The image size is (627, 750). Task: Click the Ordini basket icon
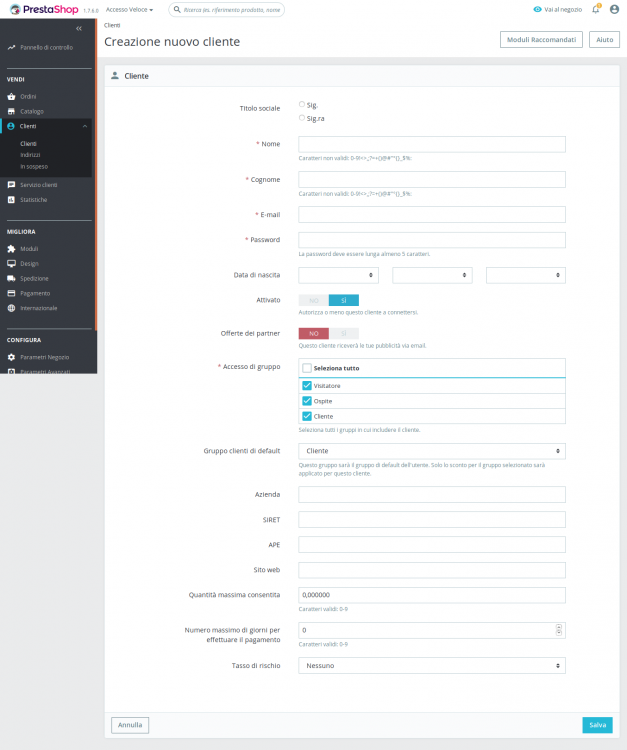[11, 97]
